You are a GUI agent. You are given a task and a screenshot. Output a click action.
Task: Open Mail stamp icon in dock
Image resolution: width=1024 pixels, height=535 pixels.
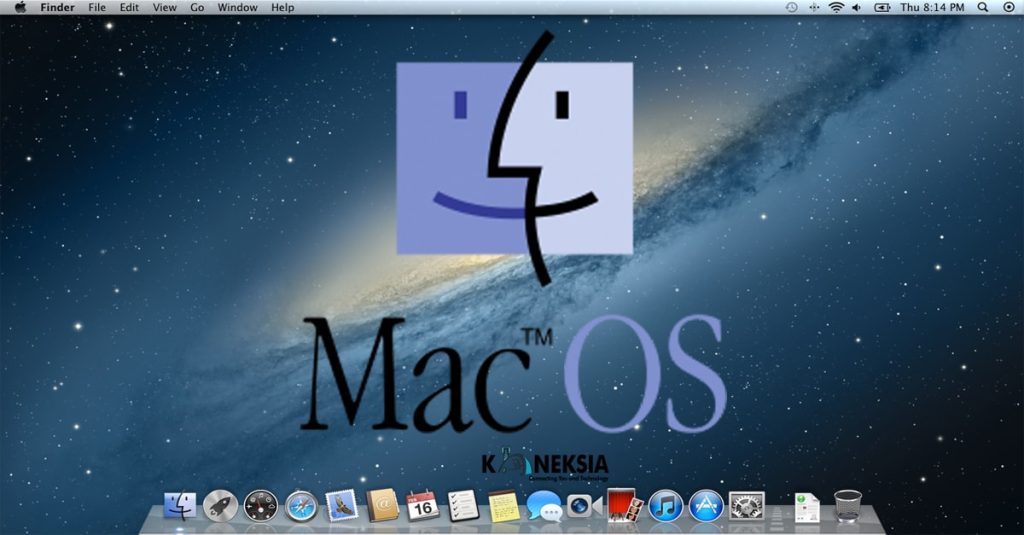click(342, 505)
